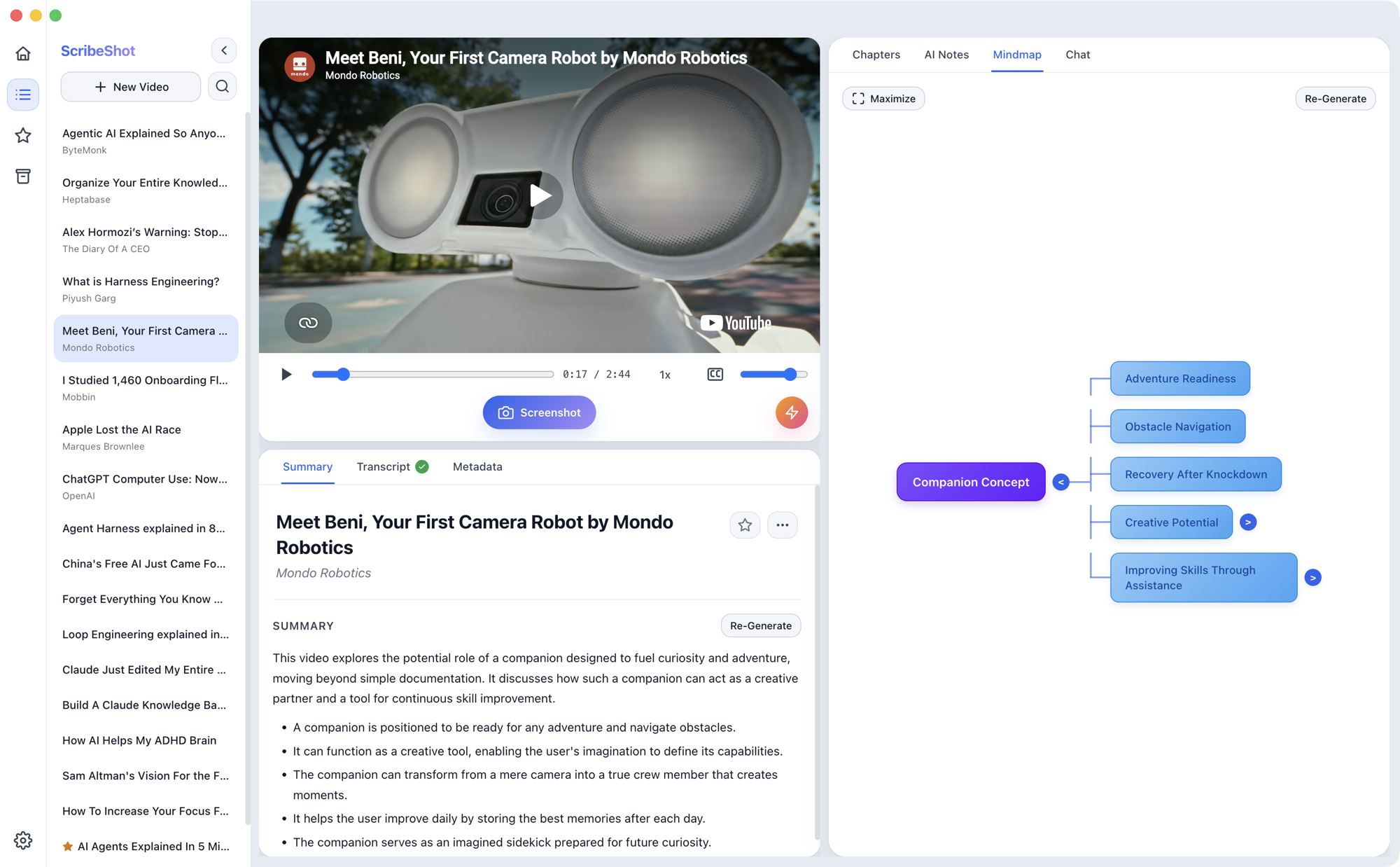The height and width of the screenshot is (867, 1400).
Task: Open 'Meet Beni, Your First Camera ...' list item
Action: tap(146, 338)
